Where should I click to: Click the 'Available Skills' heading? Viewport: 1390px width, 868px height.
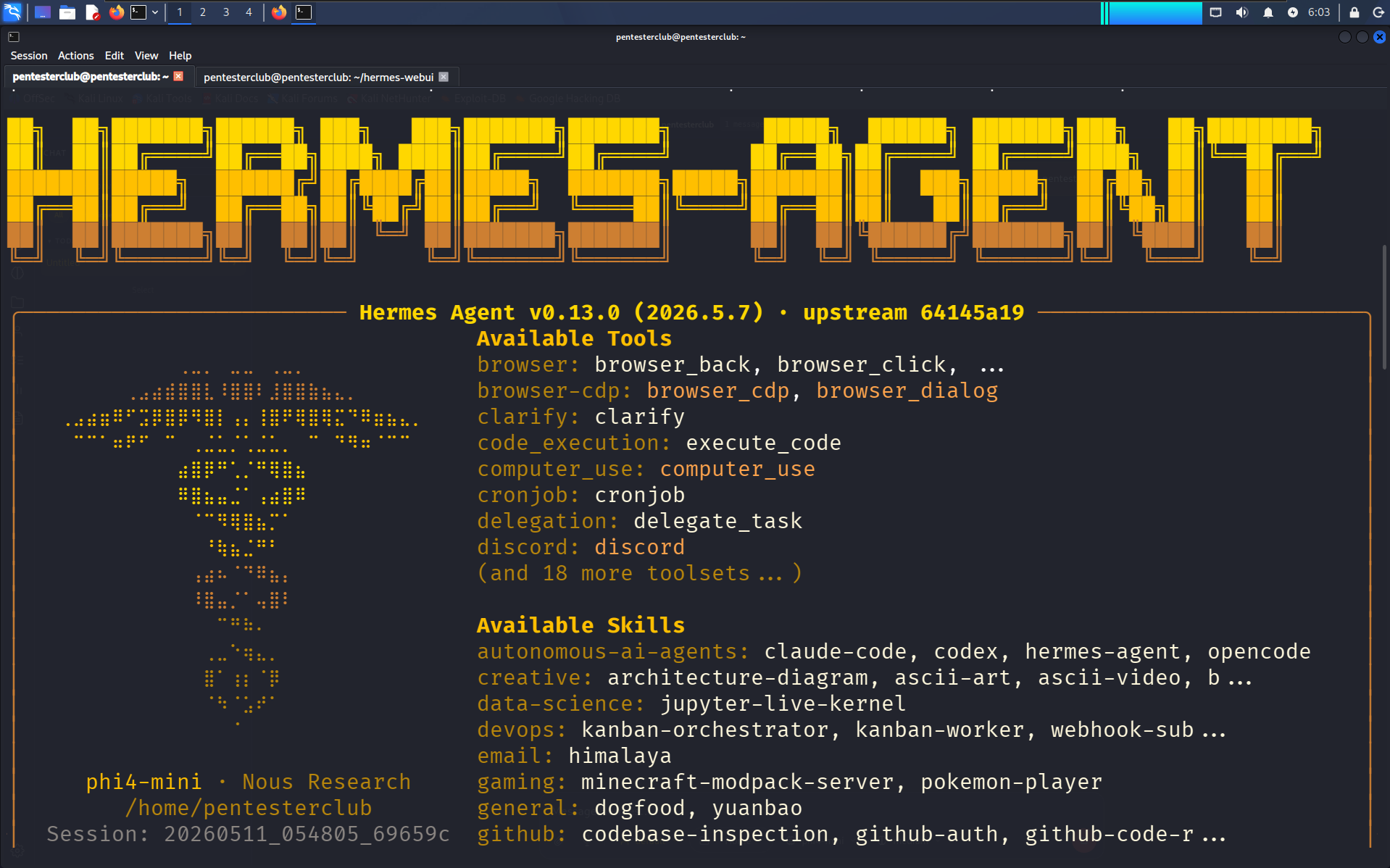click(580, 625)
